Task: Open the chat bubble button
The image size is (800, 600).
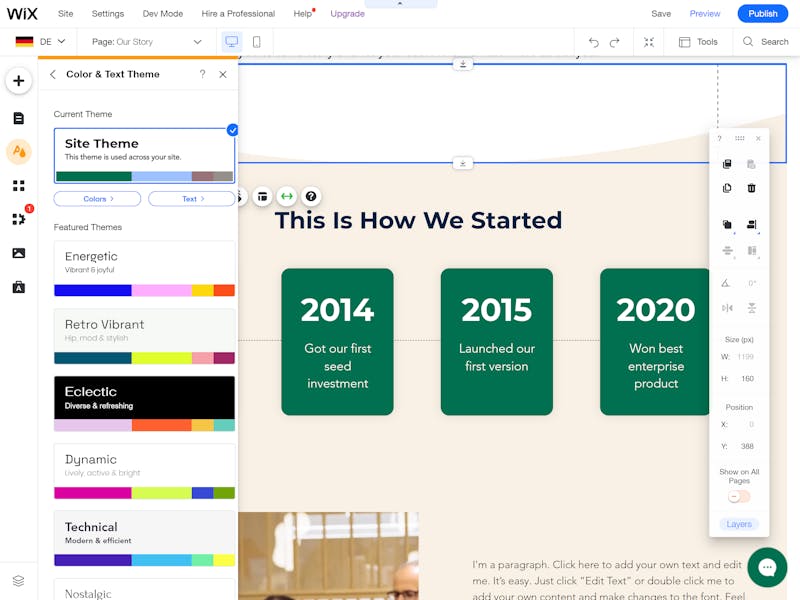Action: pos(767,567)
